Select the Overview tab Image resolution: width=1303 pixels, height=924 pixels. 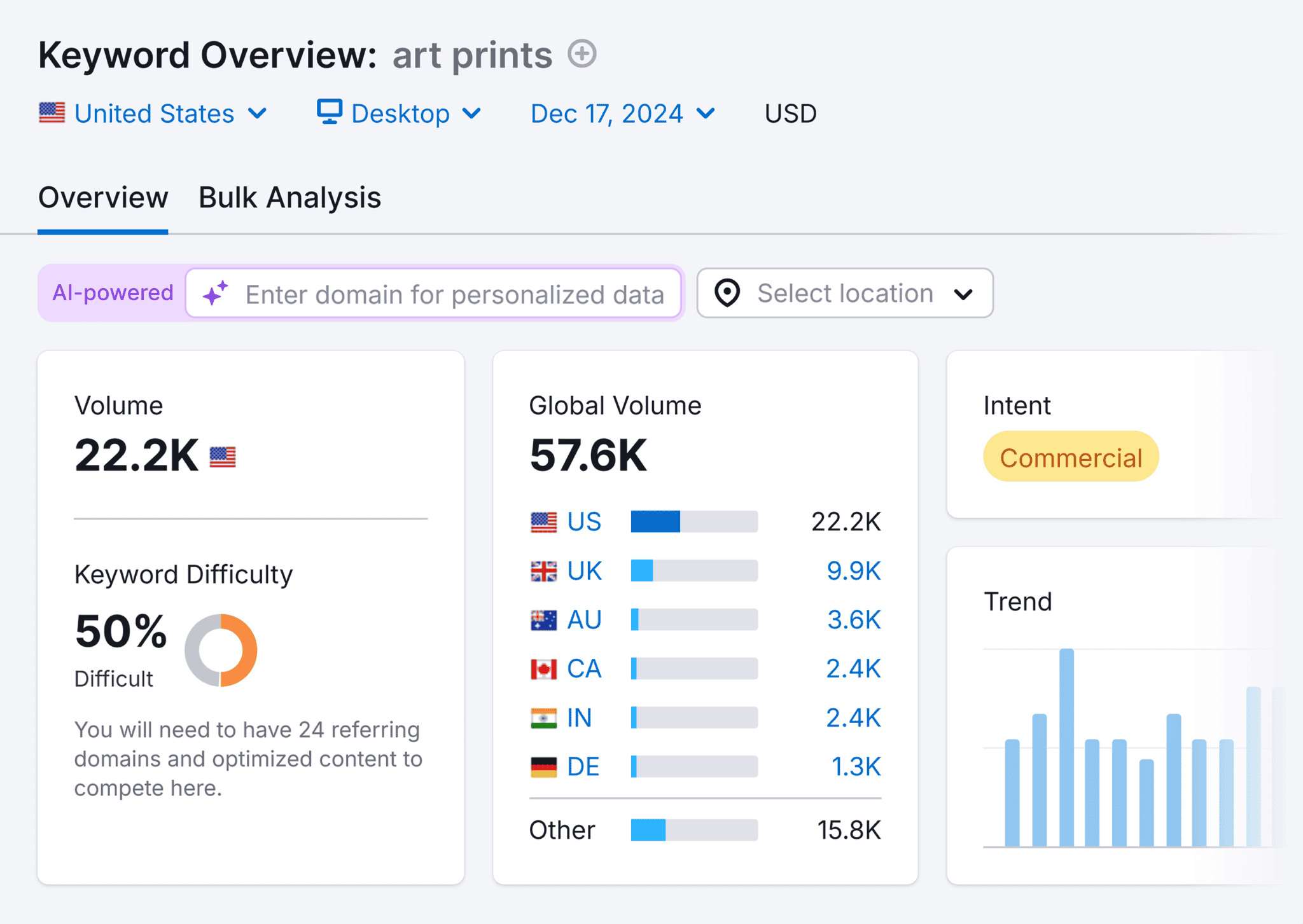(102, 197)
